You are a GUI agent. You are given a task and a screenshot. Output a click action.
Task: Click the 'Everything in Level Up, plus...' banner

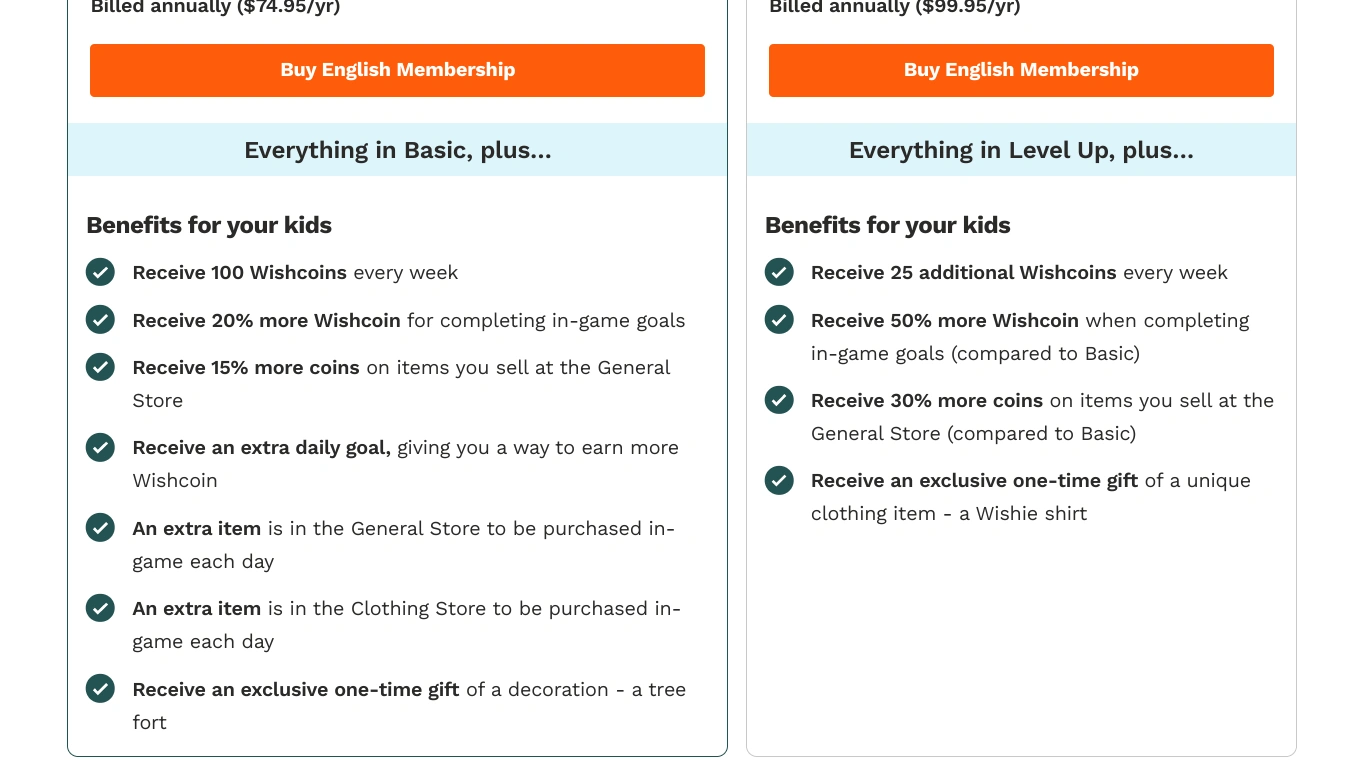pyautogui.click(x=1021, y=150)
